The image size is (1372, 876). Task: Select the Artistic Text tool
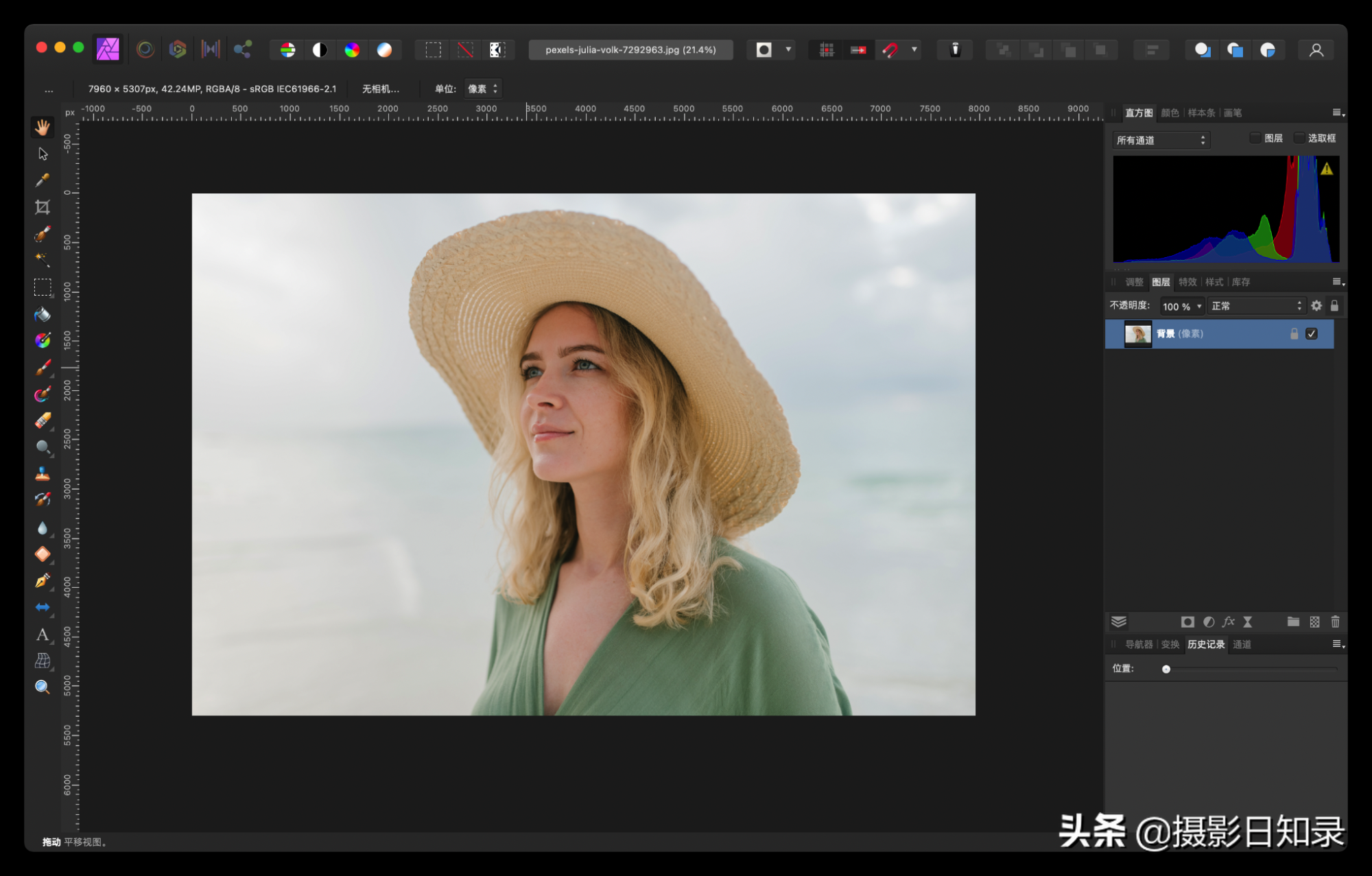(x=43, y=635)
